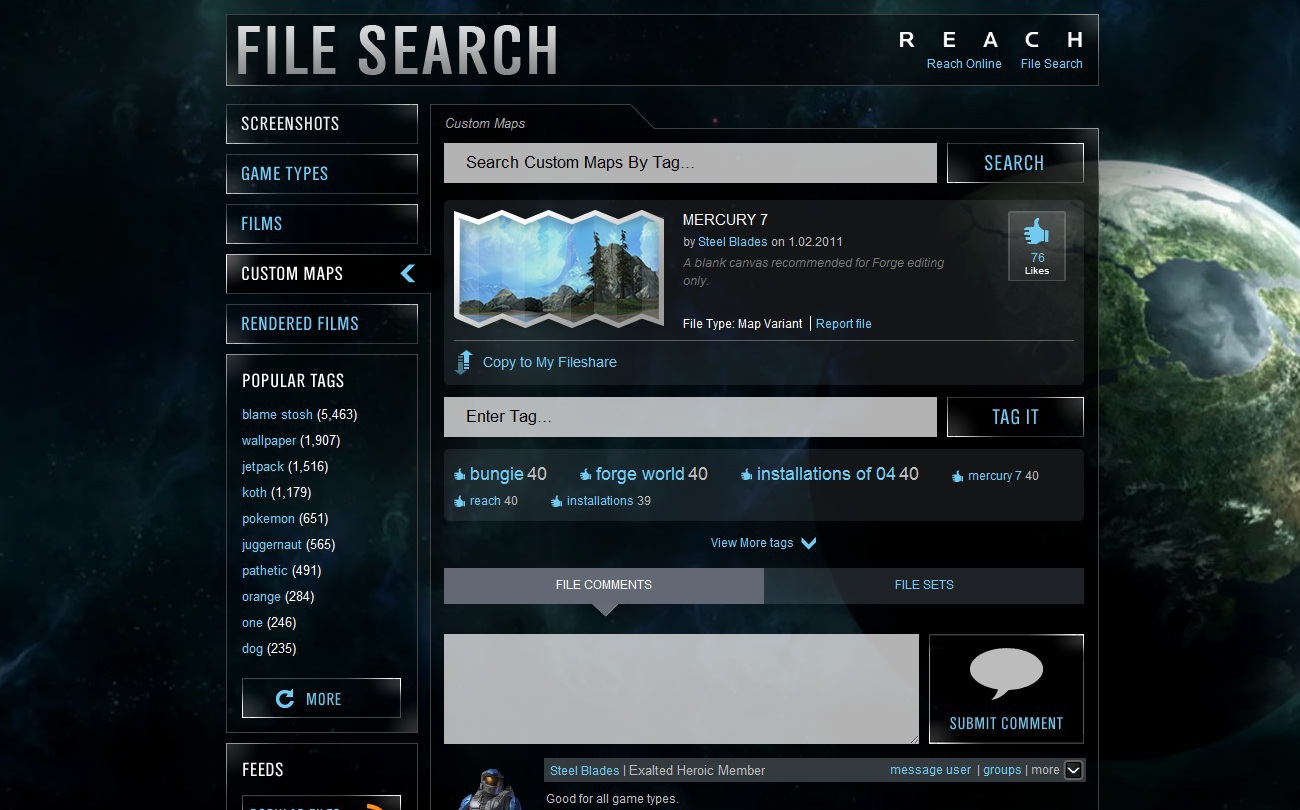
Task: Click thumbs-up icon beside mercury 7 tag
Action: [958, 476]
